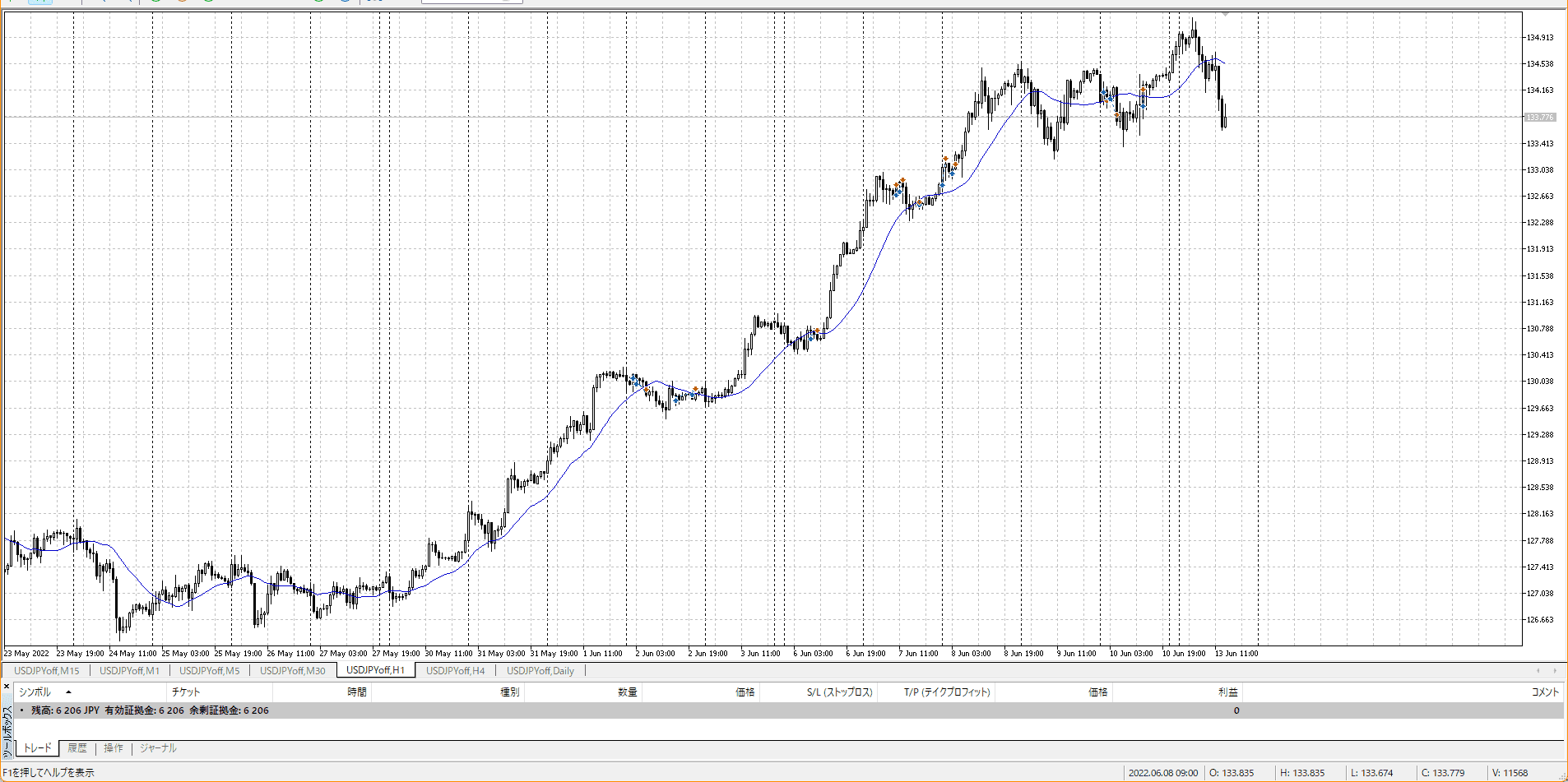The width and height of the screenshot is (1568, 782).
Task: Click the sort arrow beside シンボル column
Action: 68,692
